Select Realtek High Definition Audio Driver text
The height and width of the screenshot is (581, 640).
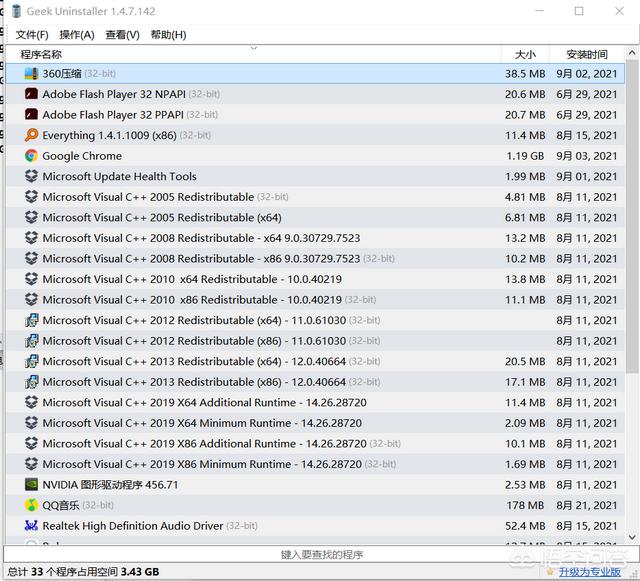pos(133,526)
